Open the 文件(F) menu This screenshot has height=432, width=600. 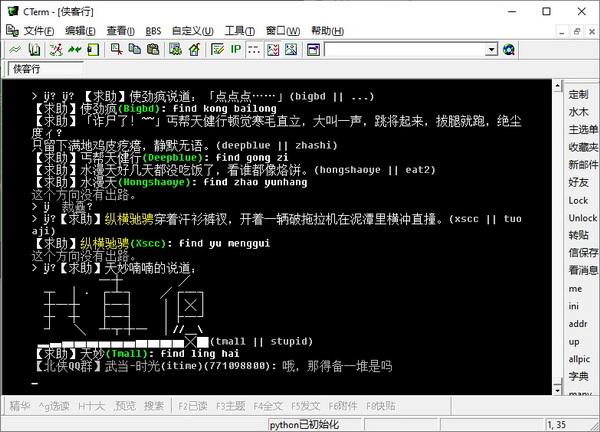coord(39,31)
